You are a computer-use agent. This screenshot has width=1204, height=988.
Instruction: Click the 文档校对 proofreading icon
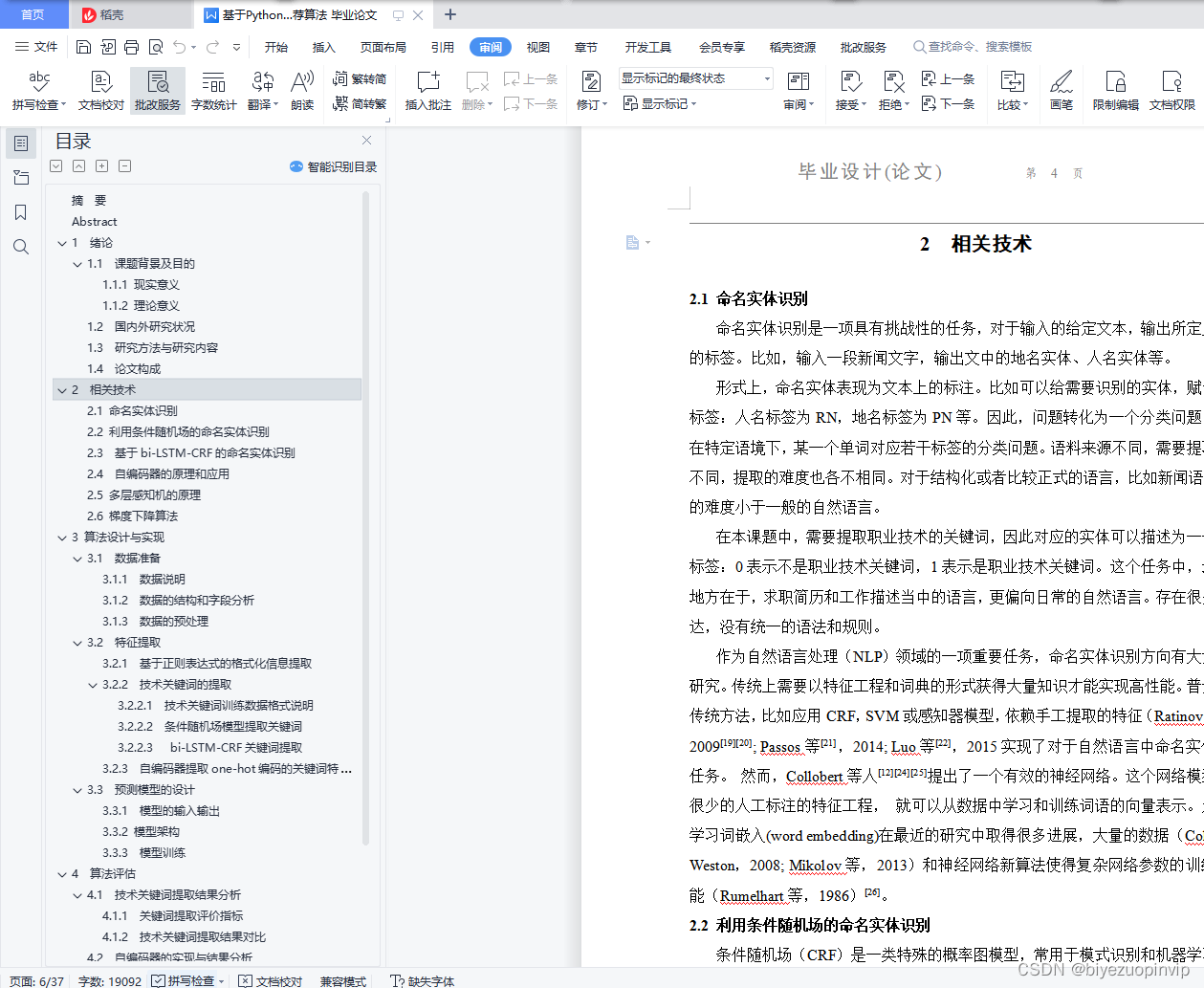coord(101,91)
